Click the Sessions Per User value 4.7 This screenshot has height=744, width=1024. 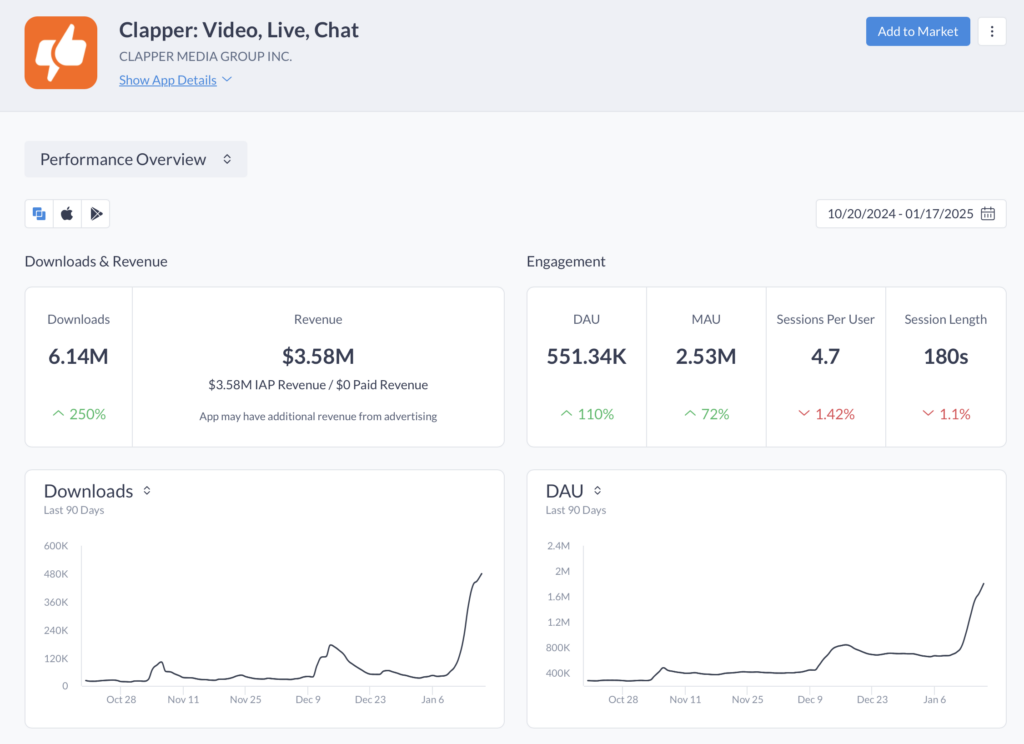pos(825,357)
